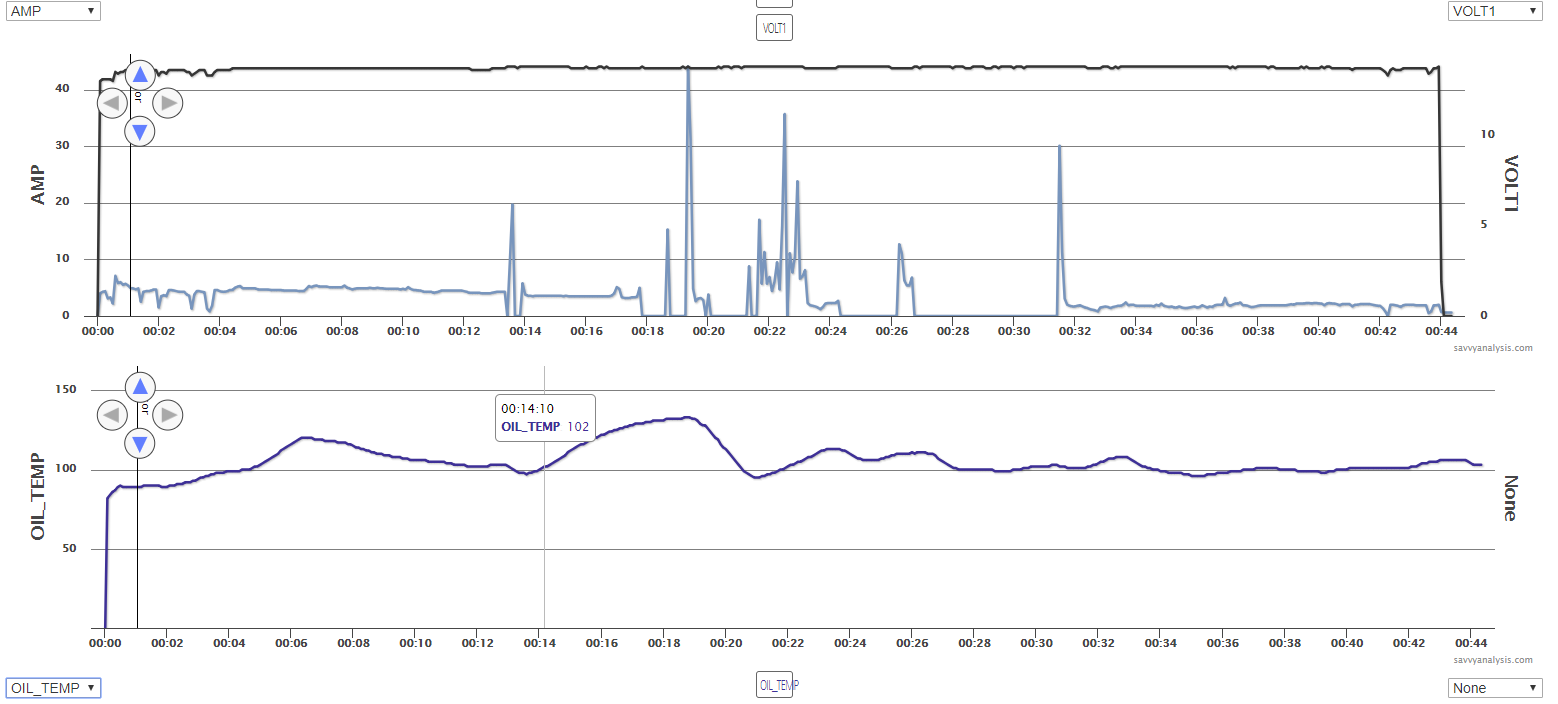The image size is (1558, 704).
Task: Click the partially visible button above VOLT1
Action: pos(774,3)
